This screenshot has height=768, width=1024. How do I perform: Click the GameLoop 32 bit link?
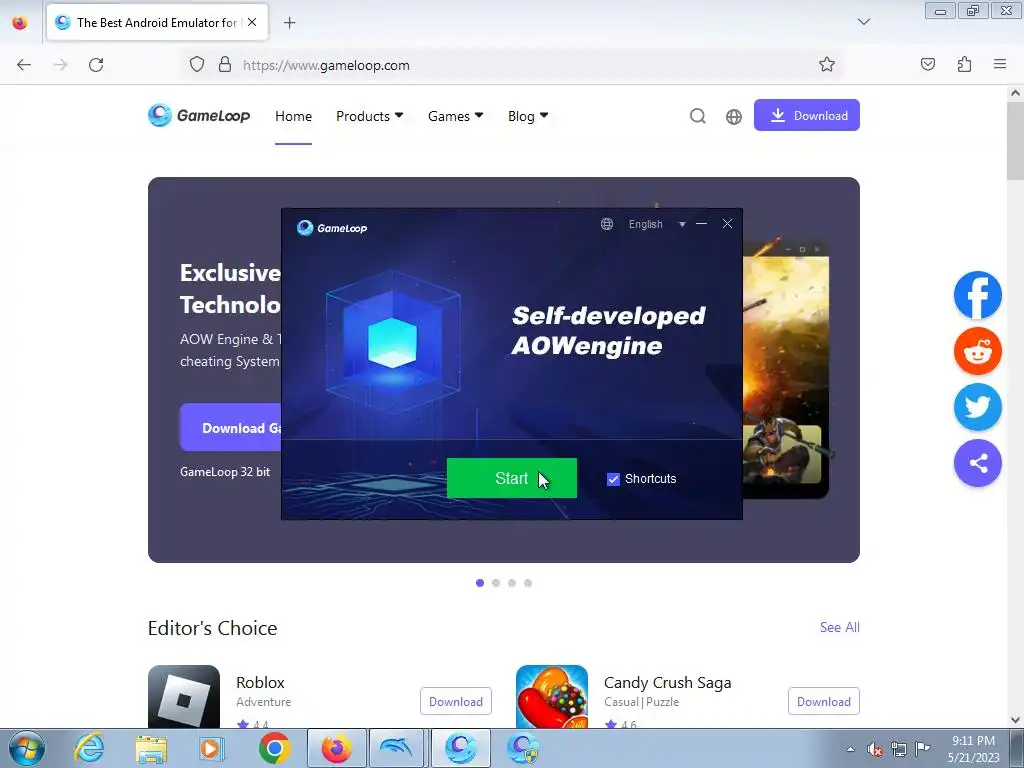coord(225,472)
